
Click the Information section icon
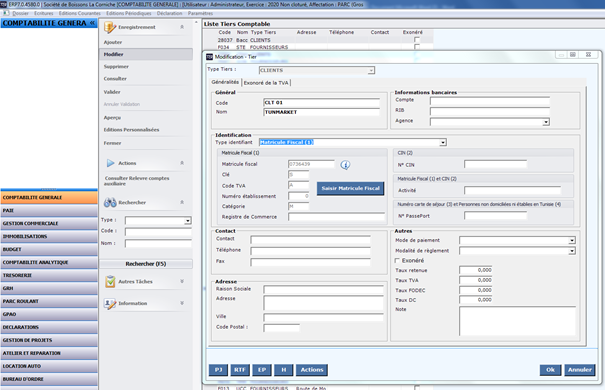[110, 304]
